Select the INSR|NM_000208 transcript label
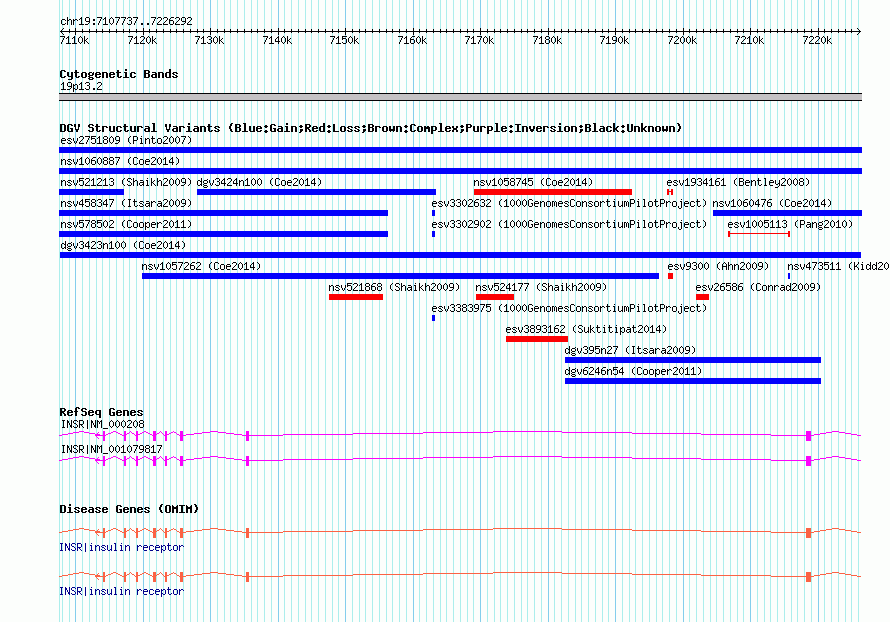Image resolution: width=890 pixels, height=622 pixels. click(x=102, y=425)
